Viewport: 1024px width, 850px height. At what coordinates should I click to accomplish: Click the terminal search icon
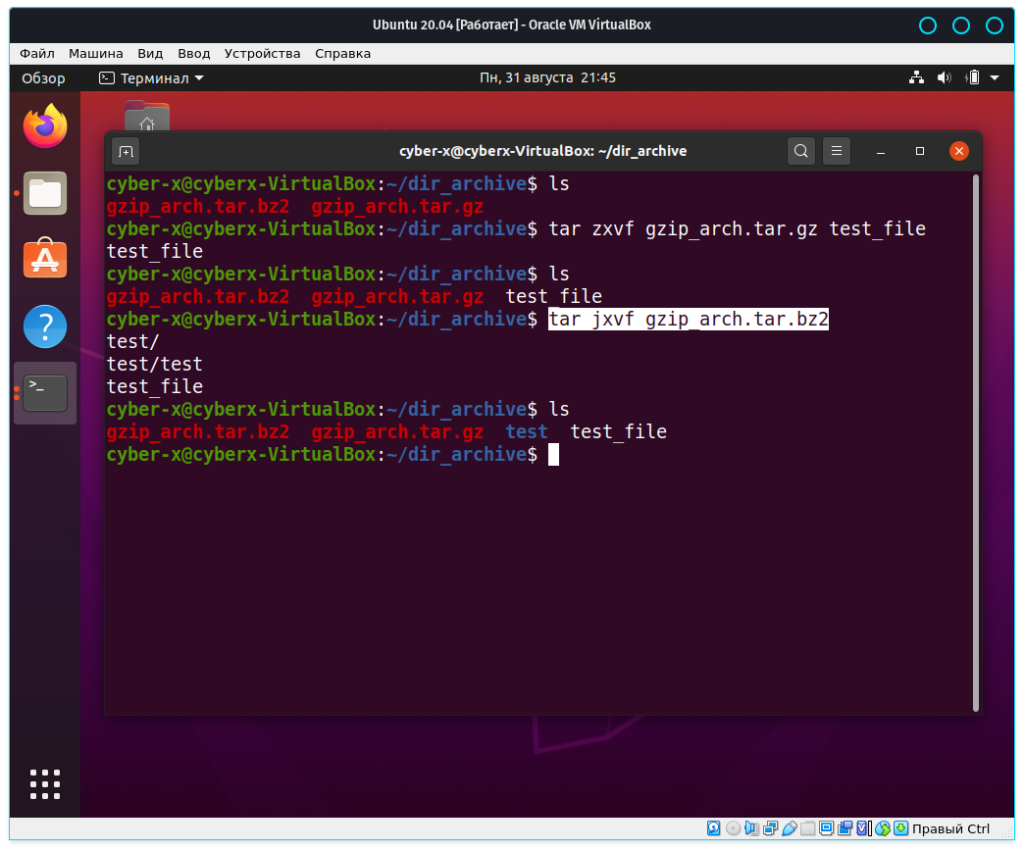801,151
